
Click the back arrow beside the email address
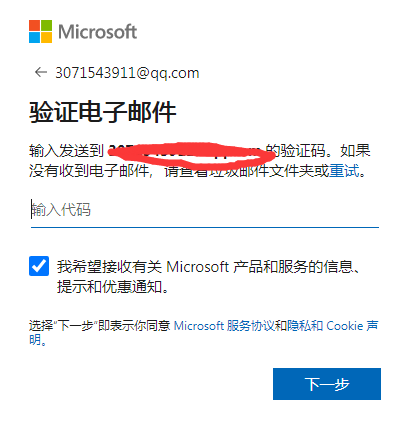coord(41,72)
